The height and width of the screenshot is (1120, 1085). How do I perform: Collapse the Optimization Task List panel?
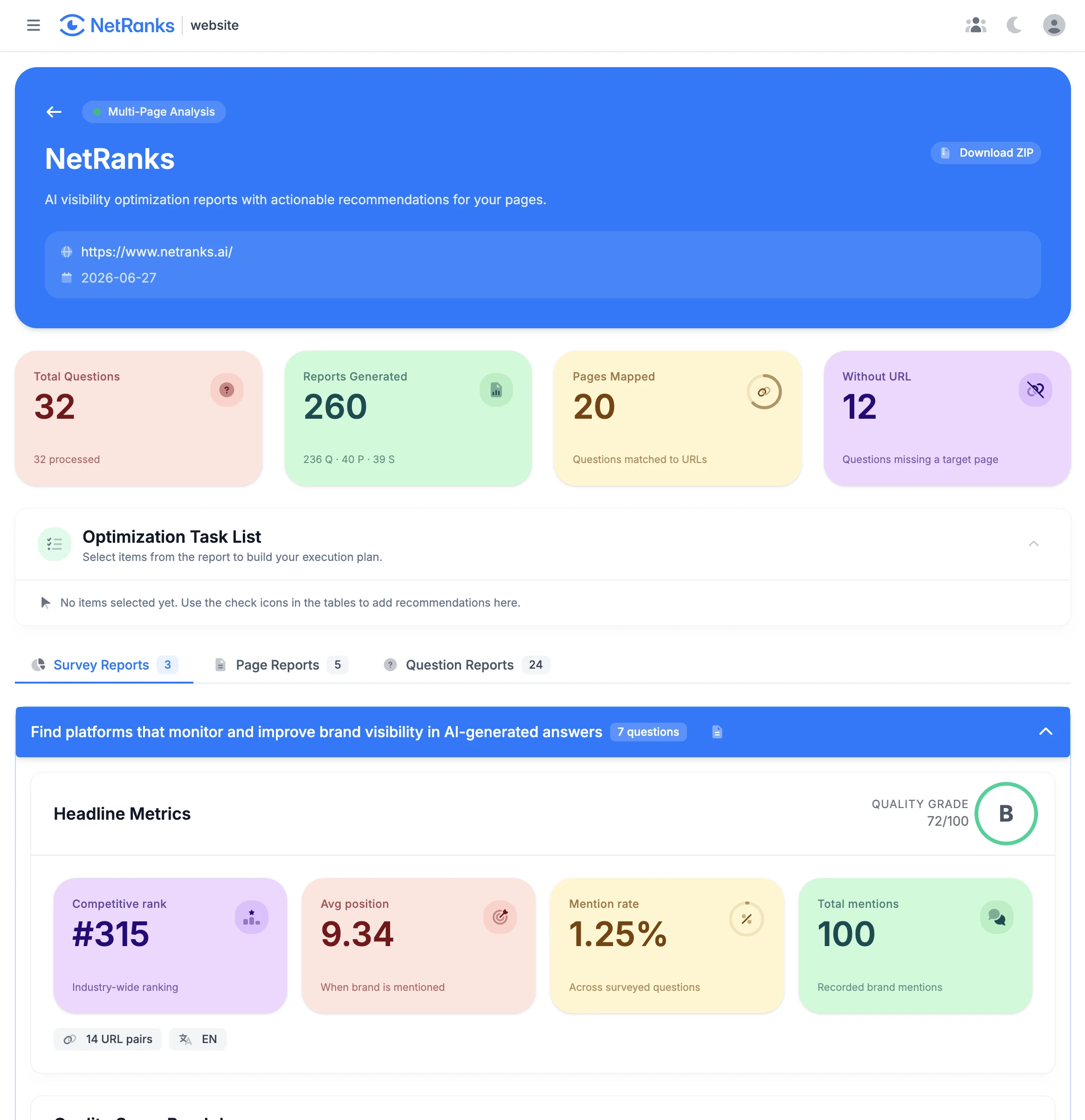(1033, 544)
